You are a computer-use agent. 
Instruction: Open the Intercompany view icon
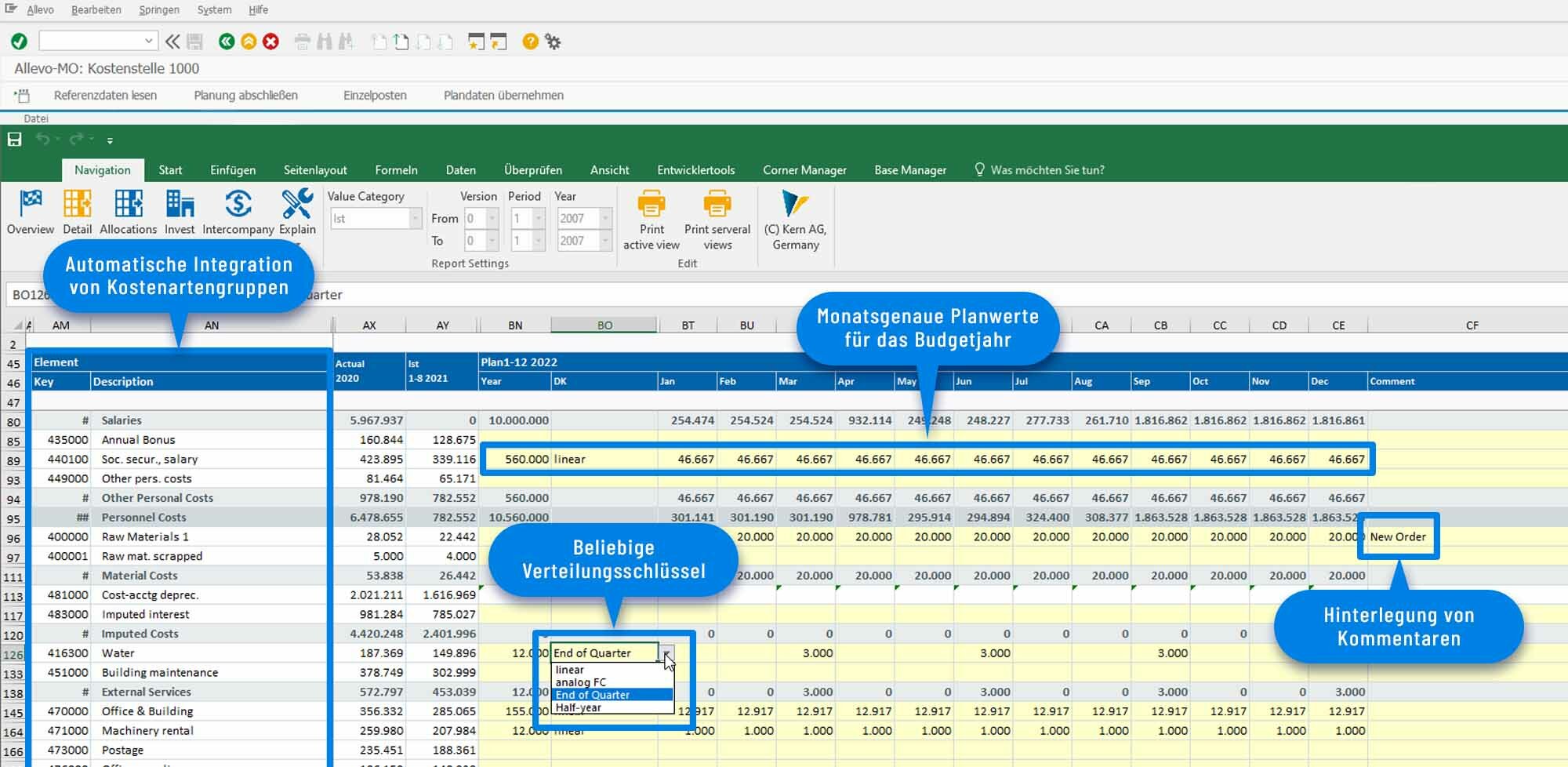pyautogui.click(x=238, y=212)
